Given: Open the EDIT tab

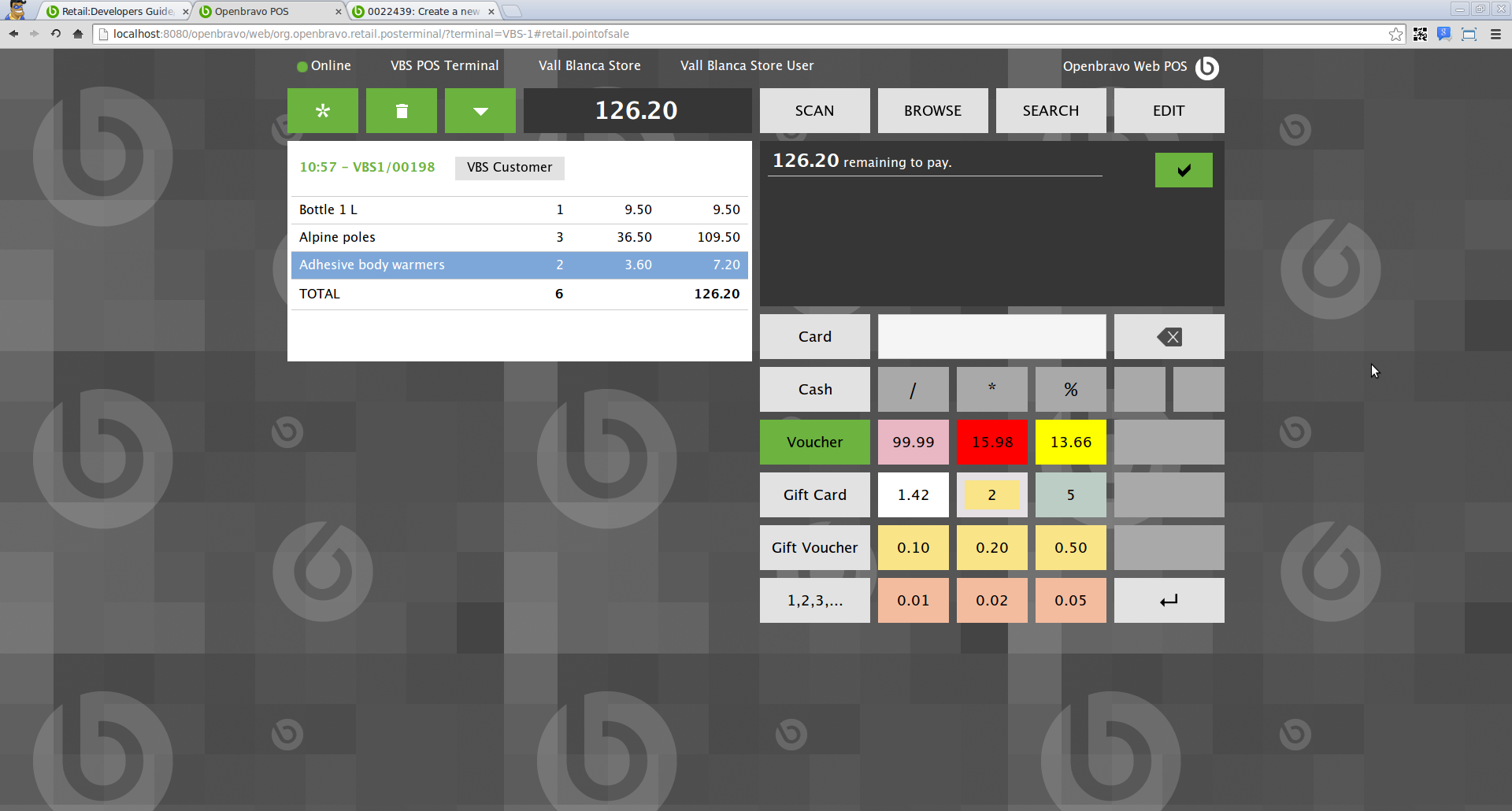Looking at the screenshot, I should (1169, 110).
